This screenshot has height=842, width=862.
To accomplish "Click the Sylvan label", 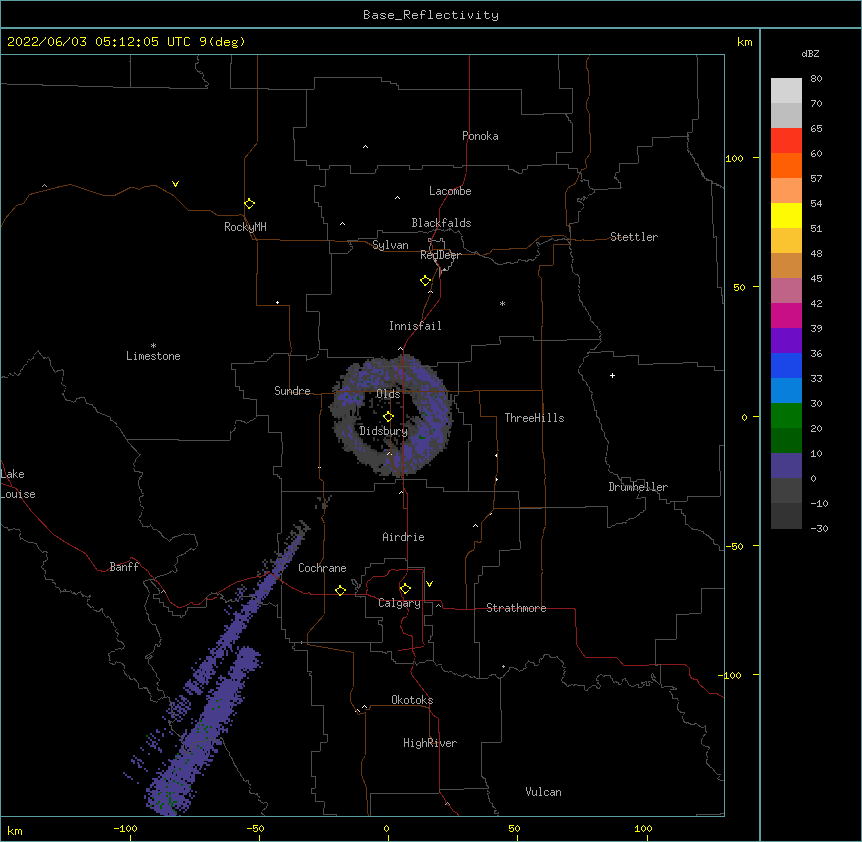I will (x=390, y=245).
